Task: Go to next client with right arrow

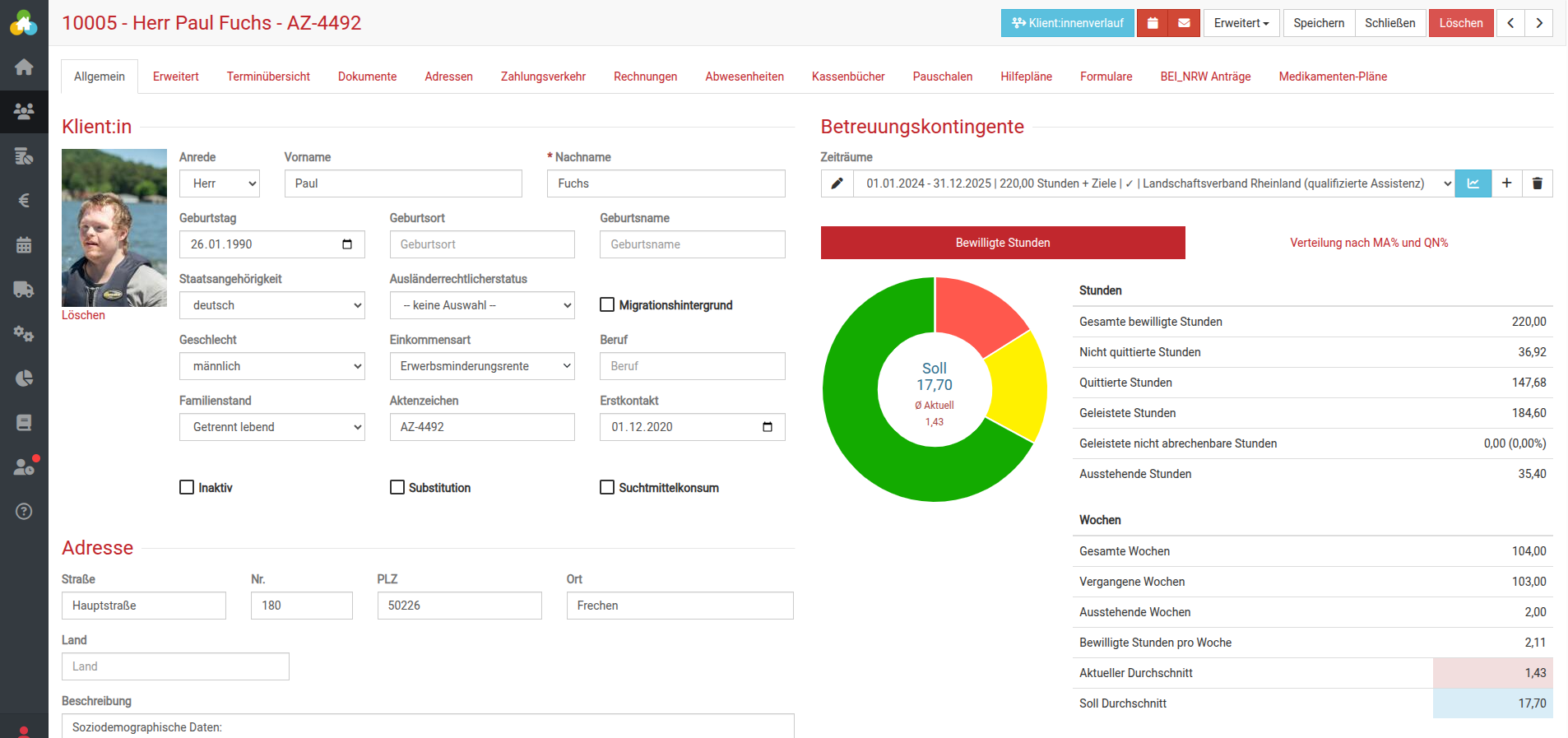Action: (x=1538, y=23)
